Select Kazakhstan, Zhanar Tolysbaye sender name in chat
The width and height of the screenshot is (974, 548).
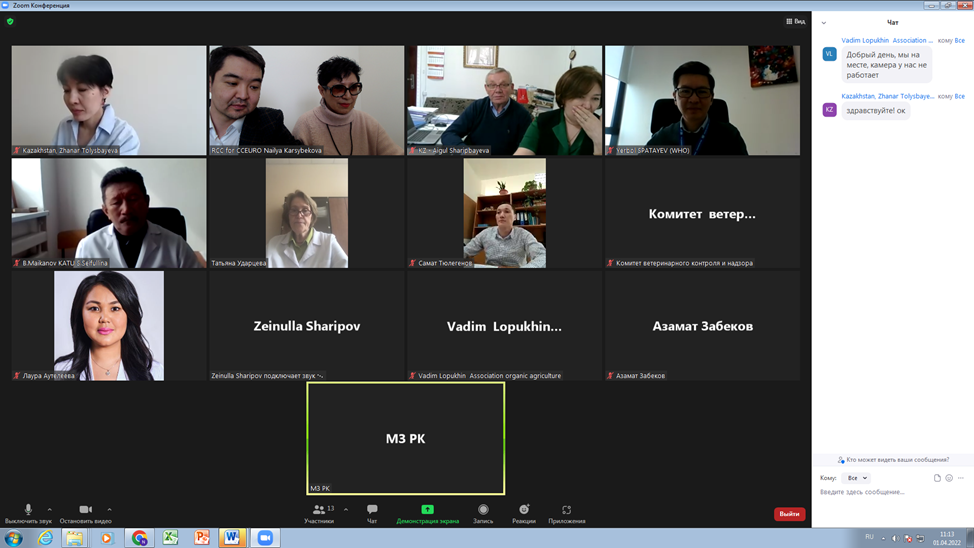pyautogui.click(x=888, y=96)
